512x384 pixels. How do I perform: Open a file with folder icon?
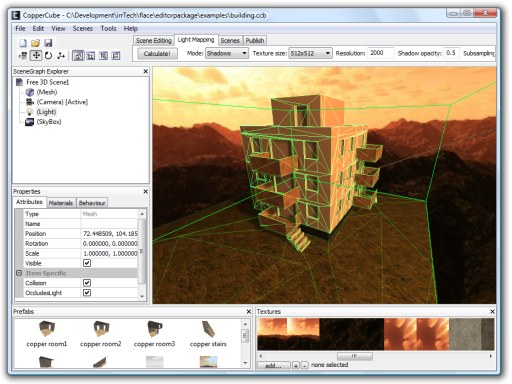click(36, 43)
